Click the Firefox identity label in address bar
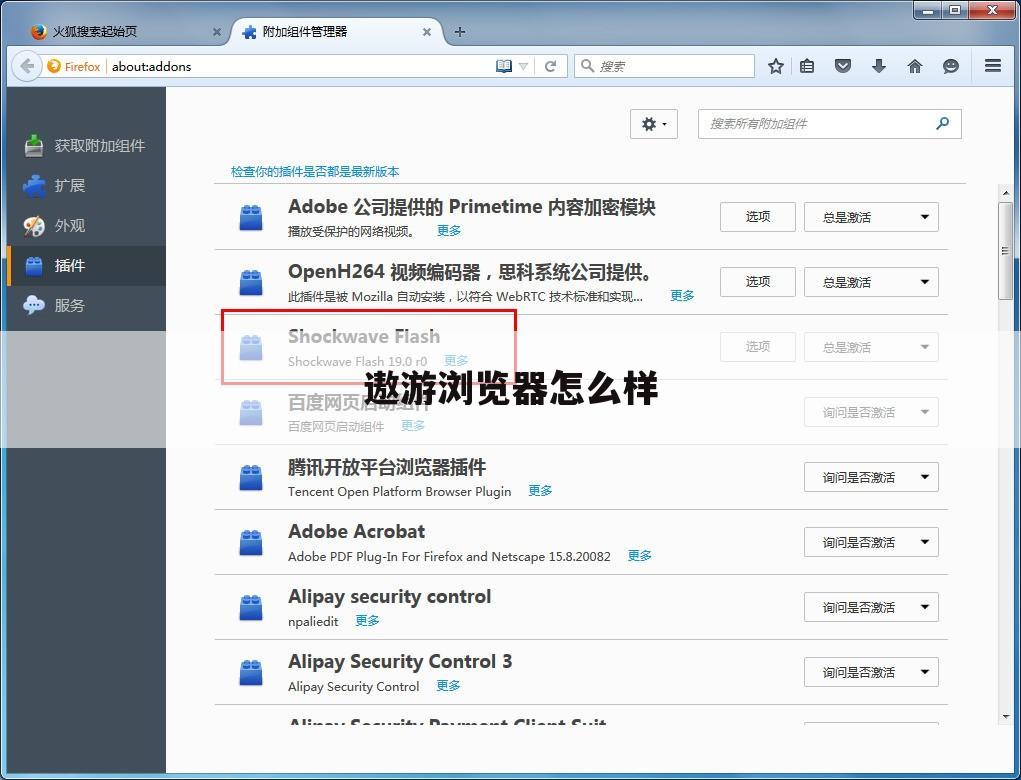The width and height of the screenshot is (1021, 780). 74,66
